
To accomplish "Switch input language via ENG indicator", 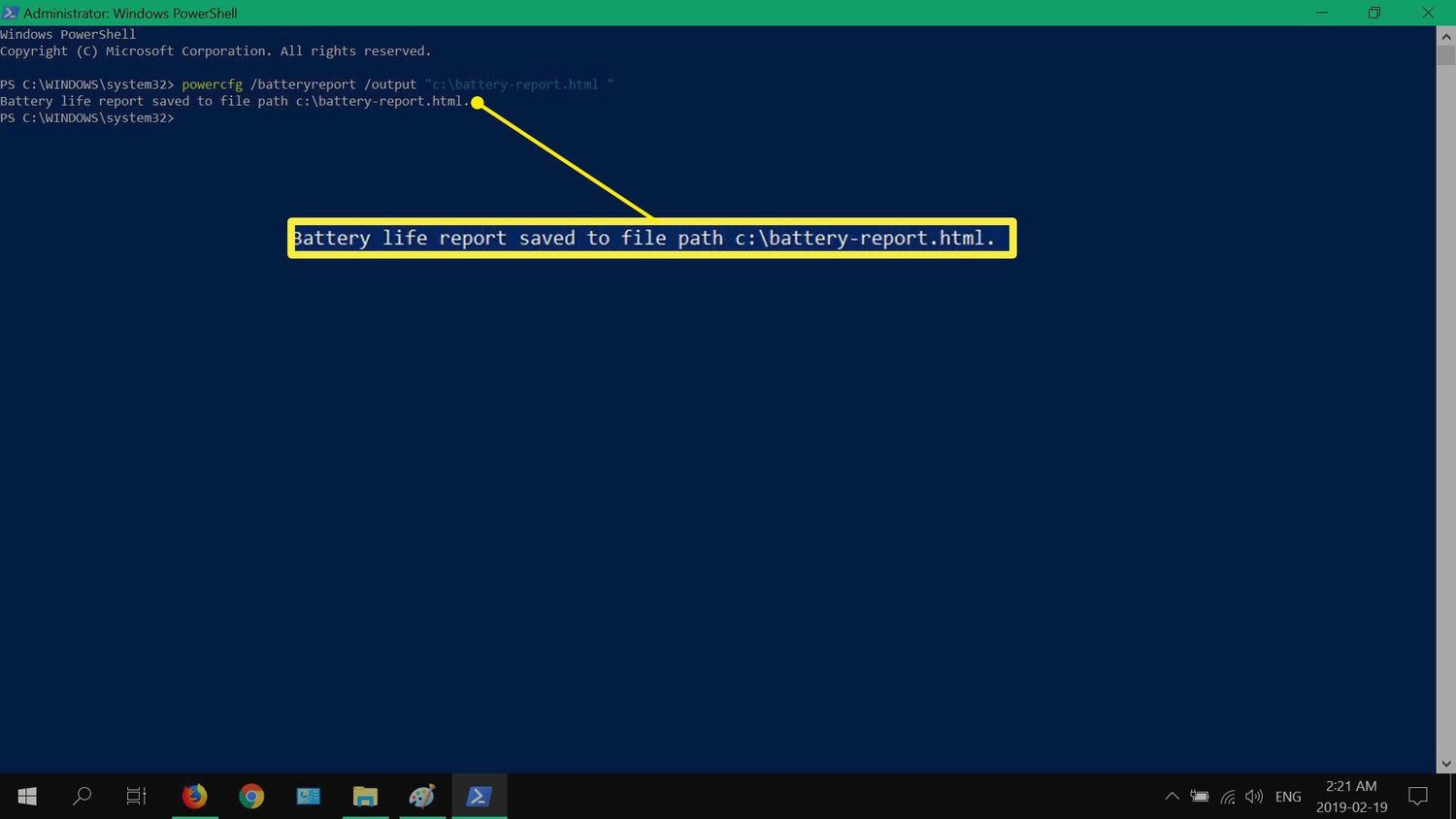I will 1288,797.
